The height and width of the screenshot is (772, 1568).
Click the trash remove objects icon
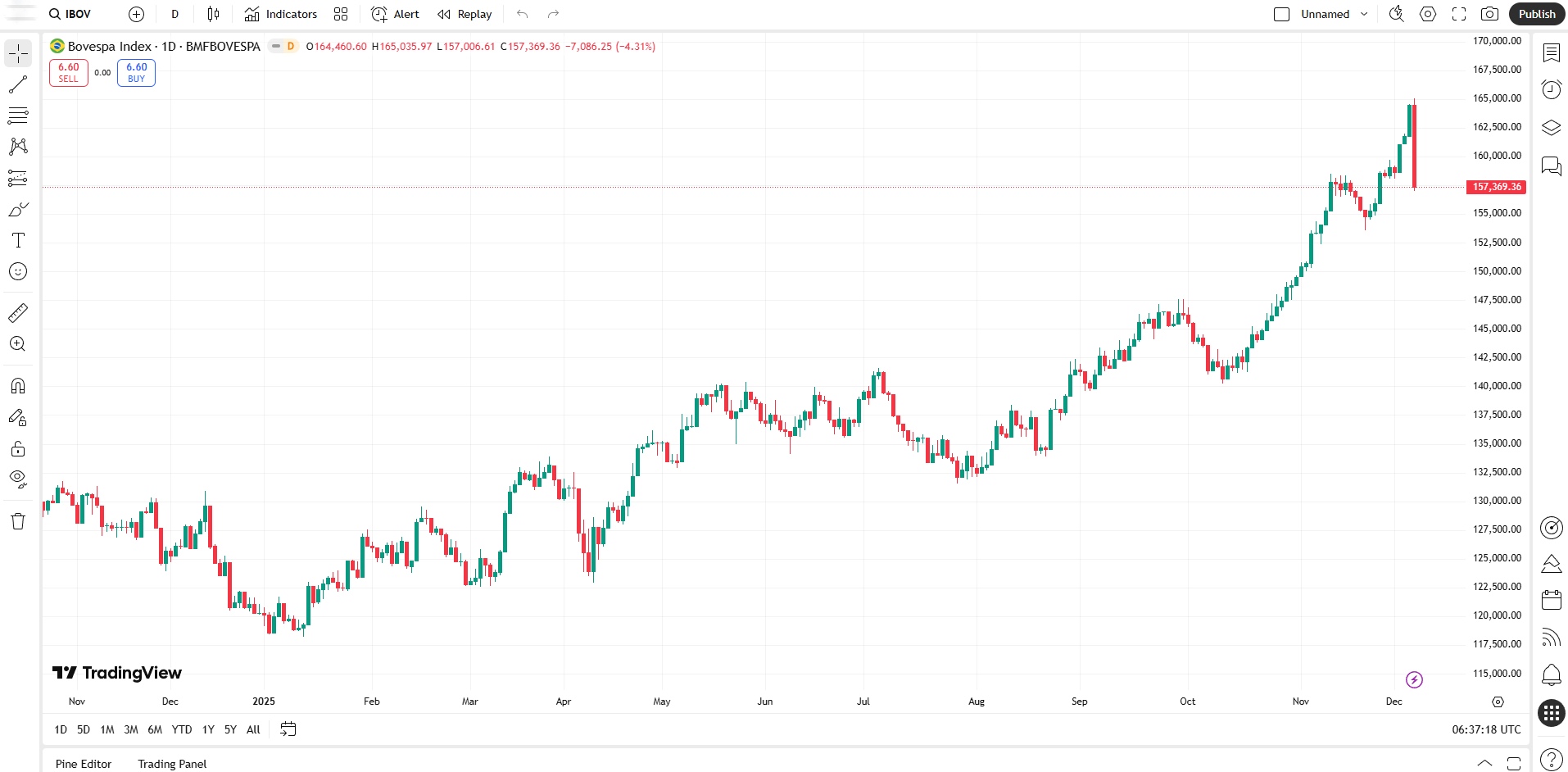18,521
